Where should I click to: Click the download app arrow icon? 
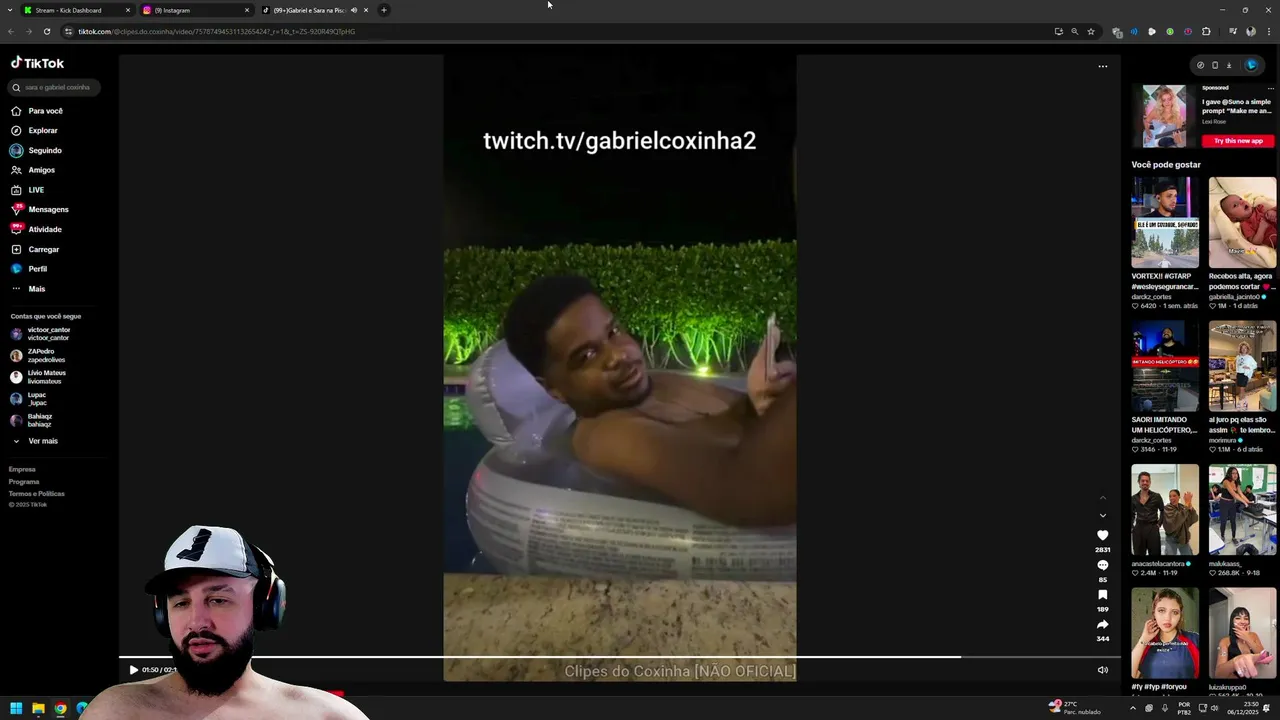tap(1229, 65)
